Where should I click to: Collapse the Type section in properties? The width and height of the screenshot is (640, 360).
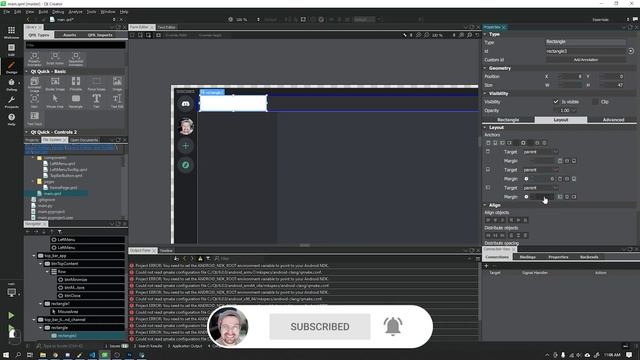[x=485, y=34]
